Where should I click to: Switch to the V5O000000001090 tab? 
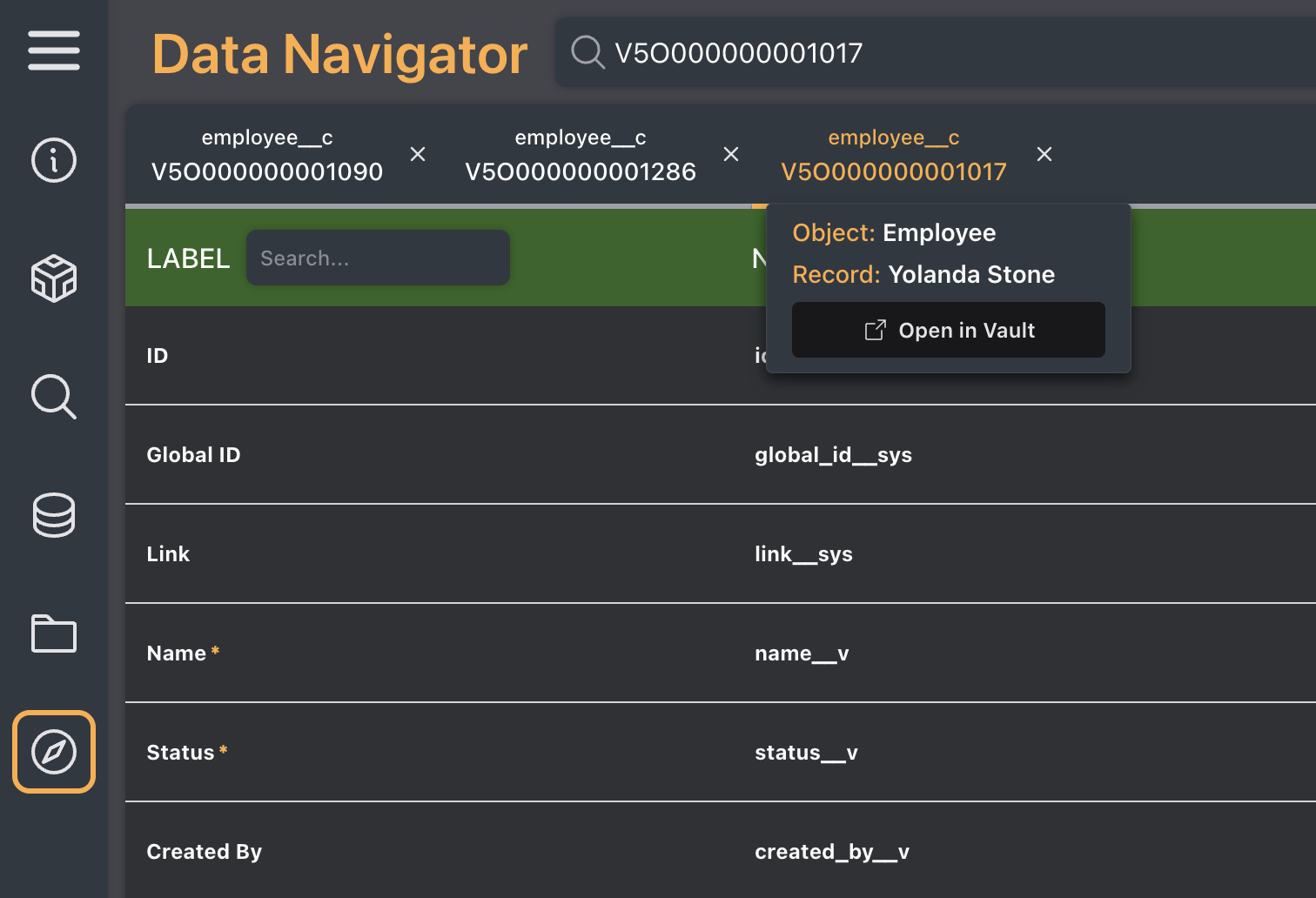(x=266, y=155)
